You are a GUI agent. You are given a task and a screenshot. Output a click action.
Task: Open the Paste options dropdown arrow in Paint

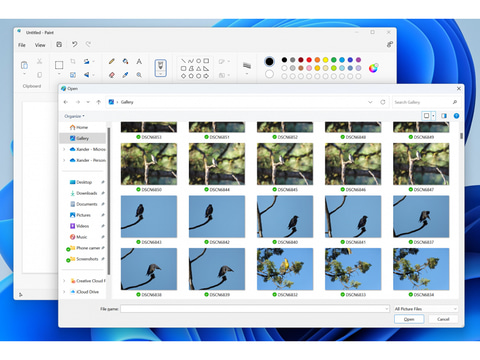click(24, 74)
